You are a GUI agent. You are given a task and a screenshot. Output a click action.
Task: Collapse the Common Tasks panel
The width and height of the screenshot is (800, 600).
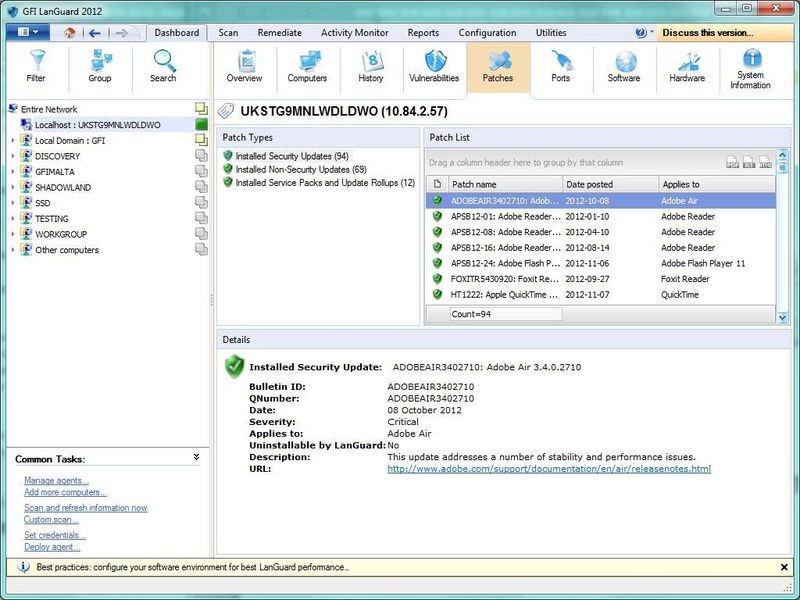click(196, 457)
